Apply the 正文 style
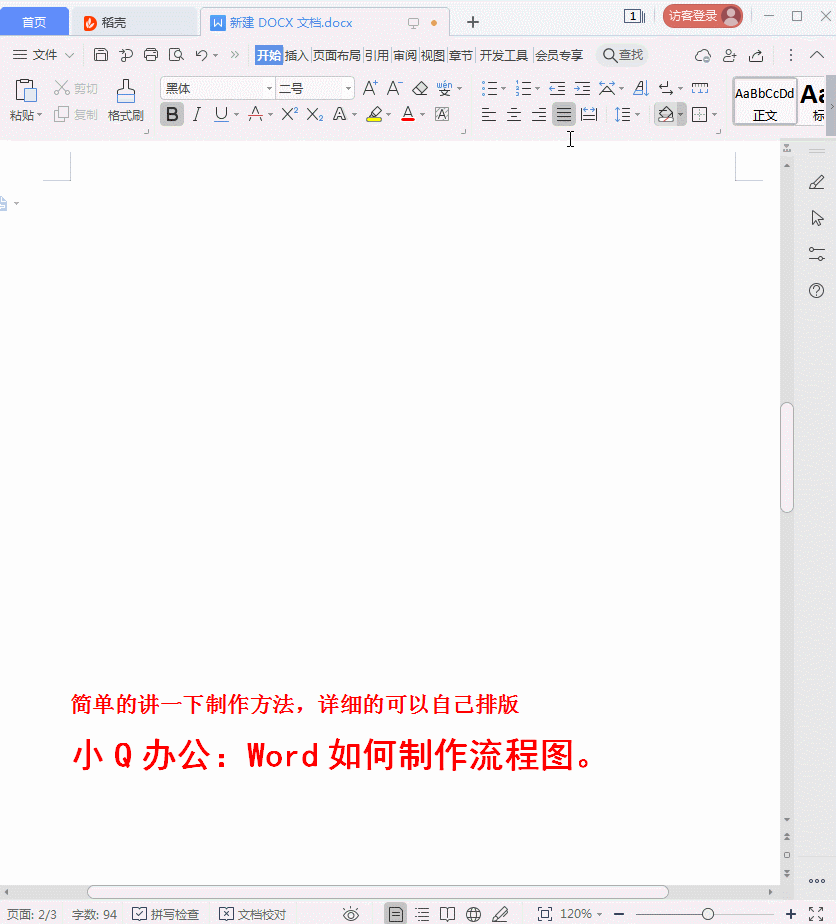This screenshot has width=836, height=924. 765,101
